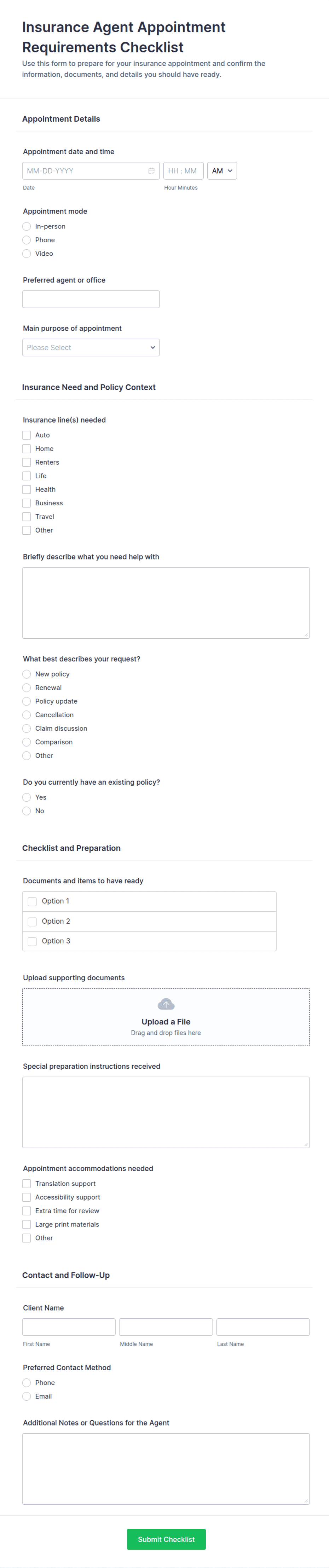This screenshot has height=1568, width=329.
Task: Check Option 2 in documents list
Action: 32,922
